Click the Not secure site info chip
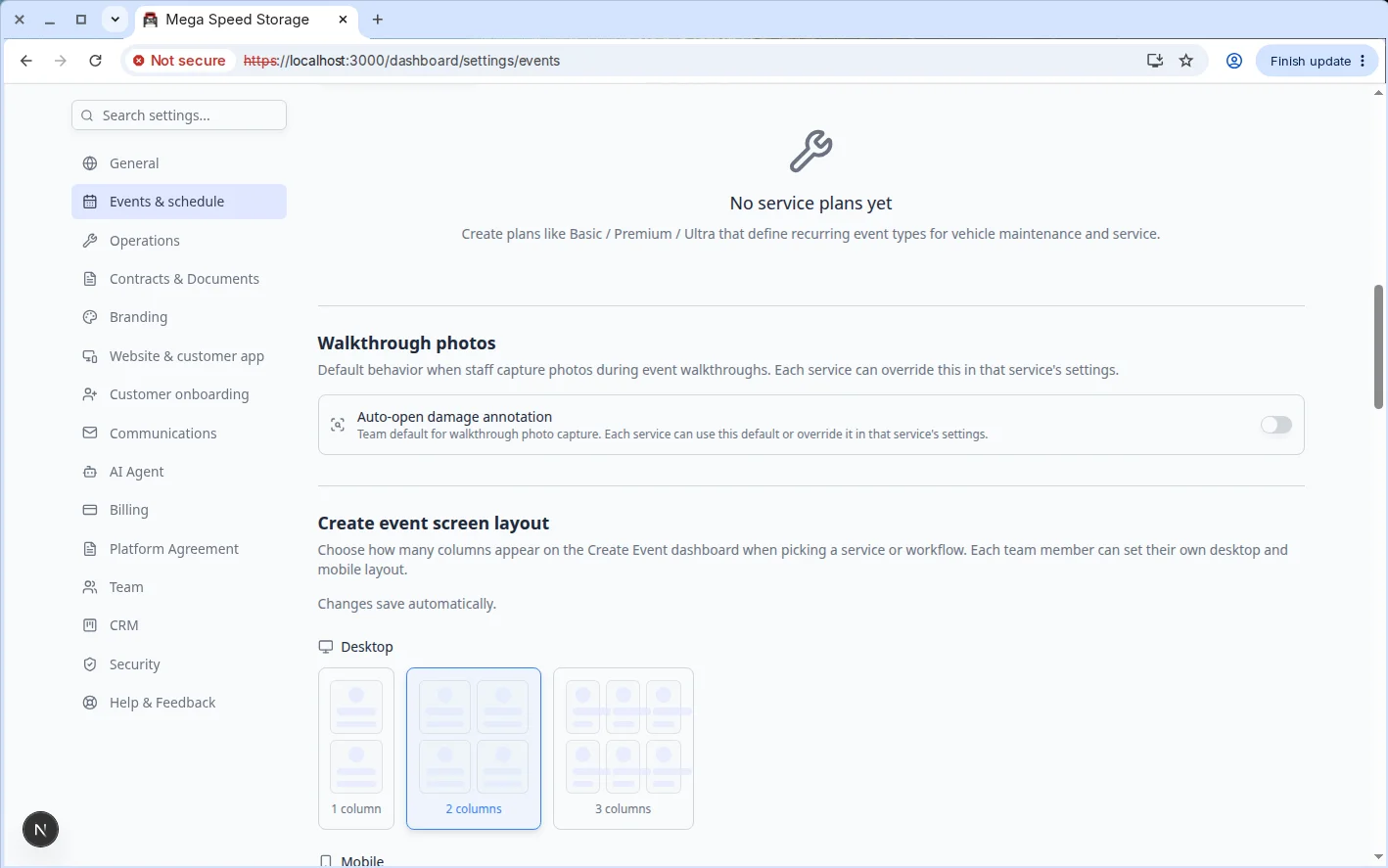1388x868 pixels. 179,61
